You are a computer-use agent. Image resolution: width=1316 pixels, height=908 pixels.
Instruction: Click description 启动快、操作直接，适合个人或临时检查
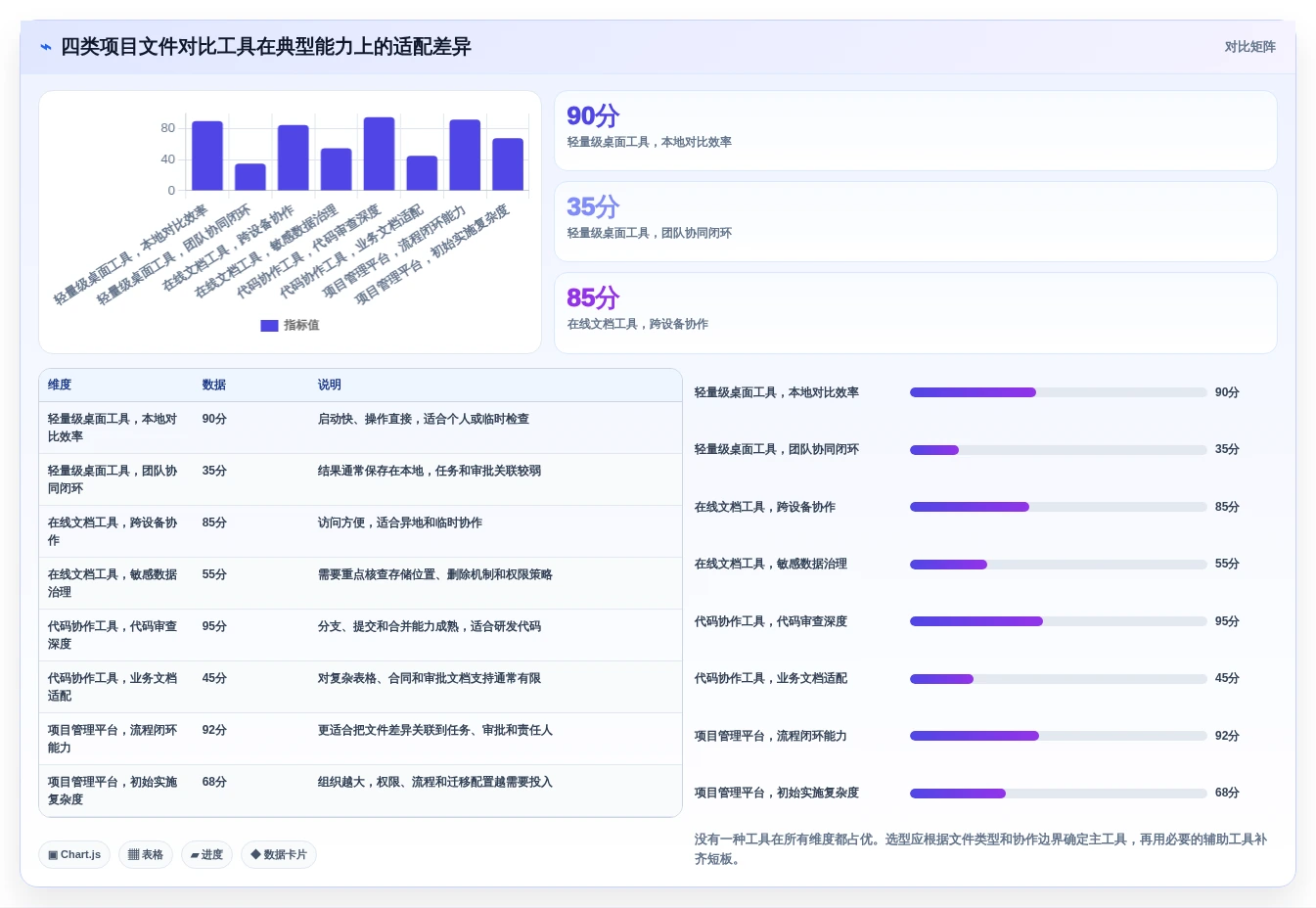coord(424,419)
